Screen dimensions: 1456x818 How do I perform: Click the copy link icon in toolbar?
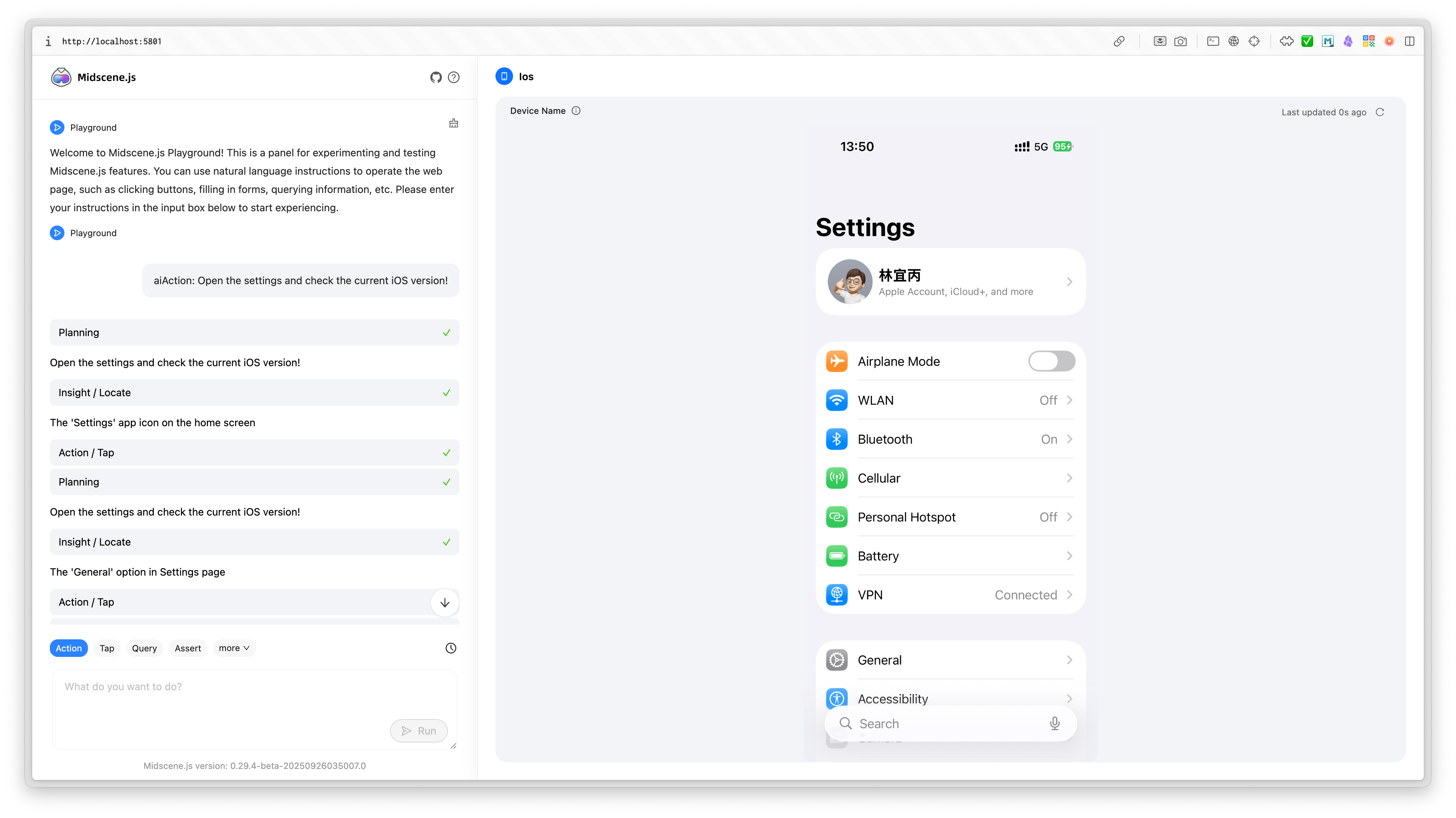click(x=1119, y=41)
